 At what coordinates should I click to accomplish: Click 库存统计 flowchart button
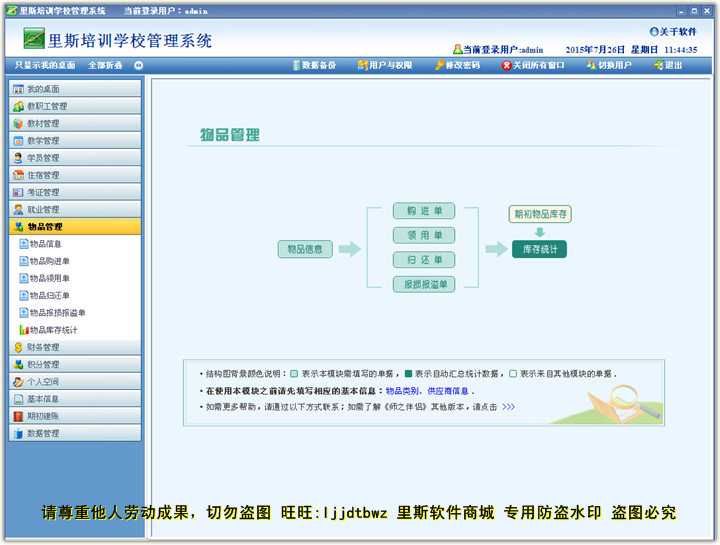coord(540,249)
